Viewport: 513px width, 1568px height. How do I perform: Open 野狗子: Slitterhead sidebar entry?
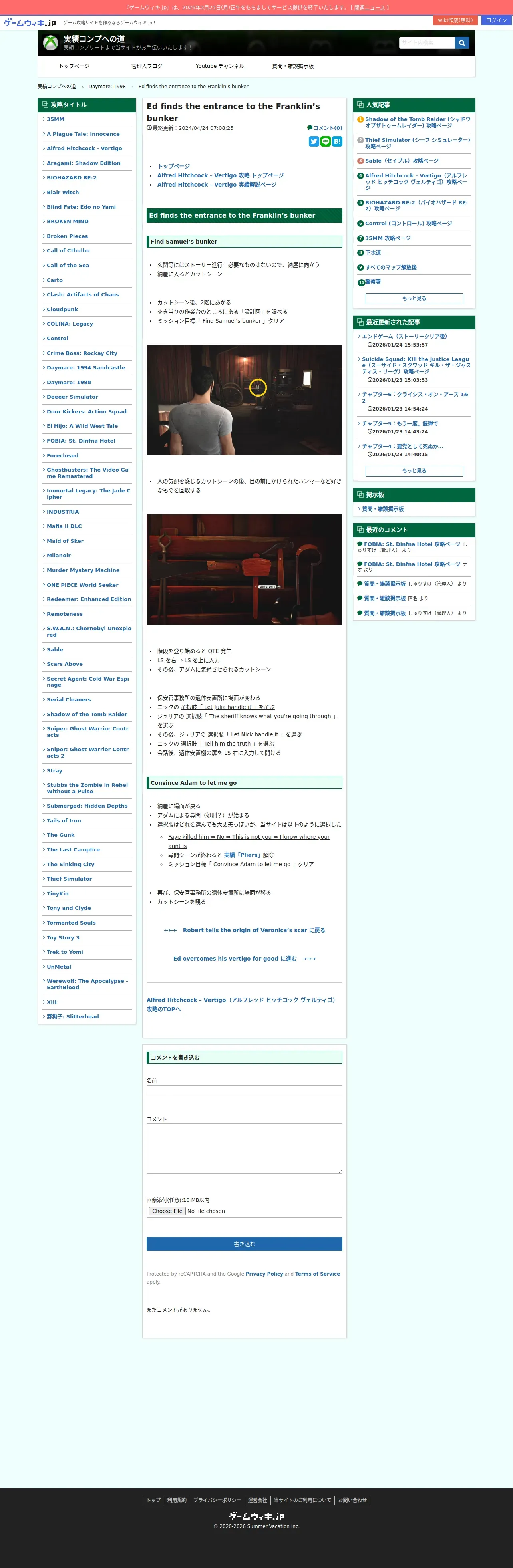click(x=72, y=1016)
